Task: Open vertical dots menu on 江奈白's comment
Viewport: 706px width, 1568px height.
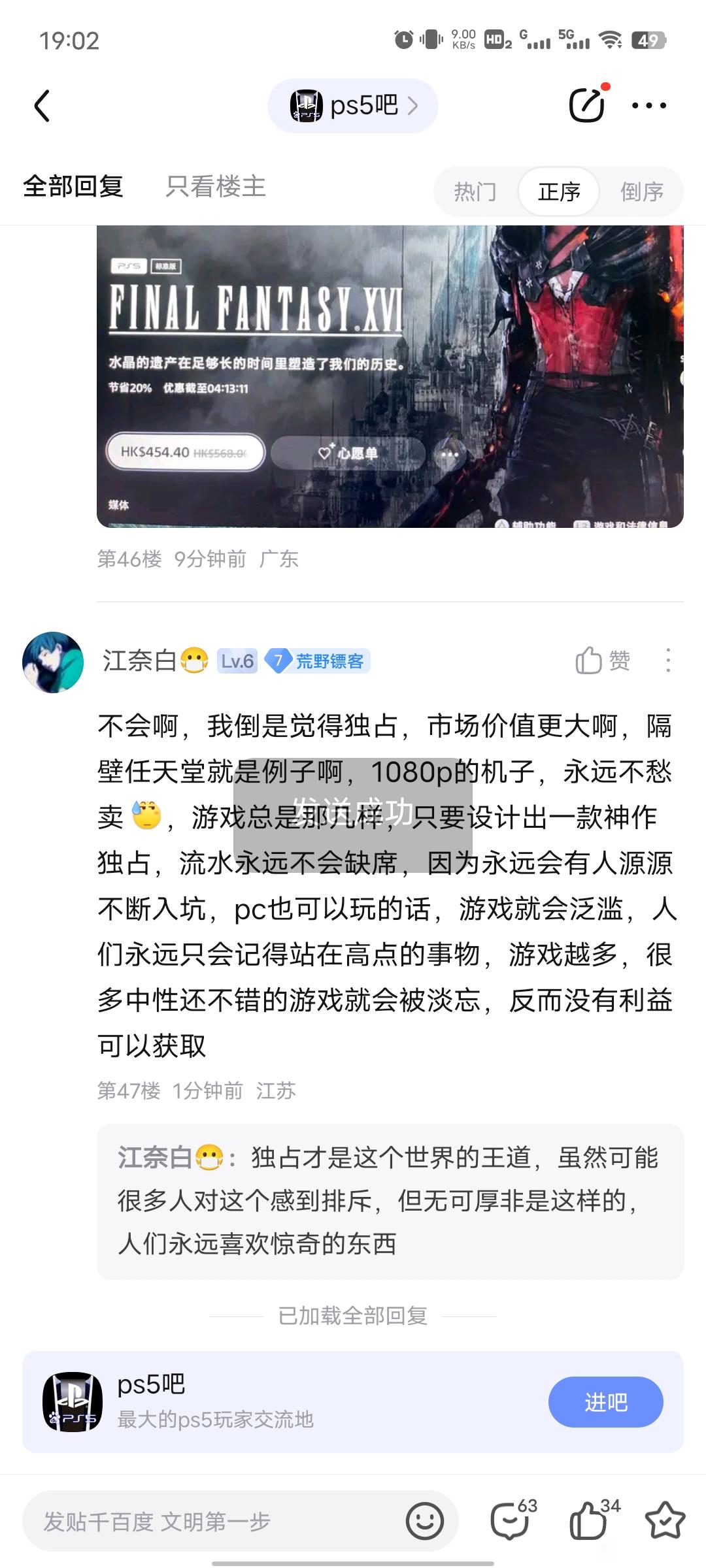Action: [x=667, y=661]
